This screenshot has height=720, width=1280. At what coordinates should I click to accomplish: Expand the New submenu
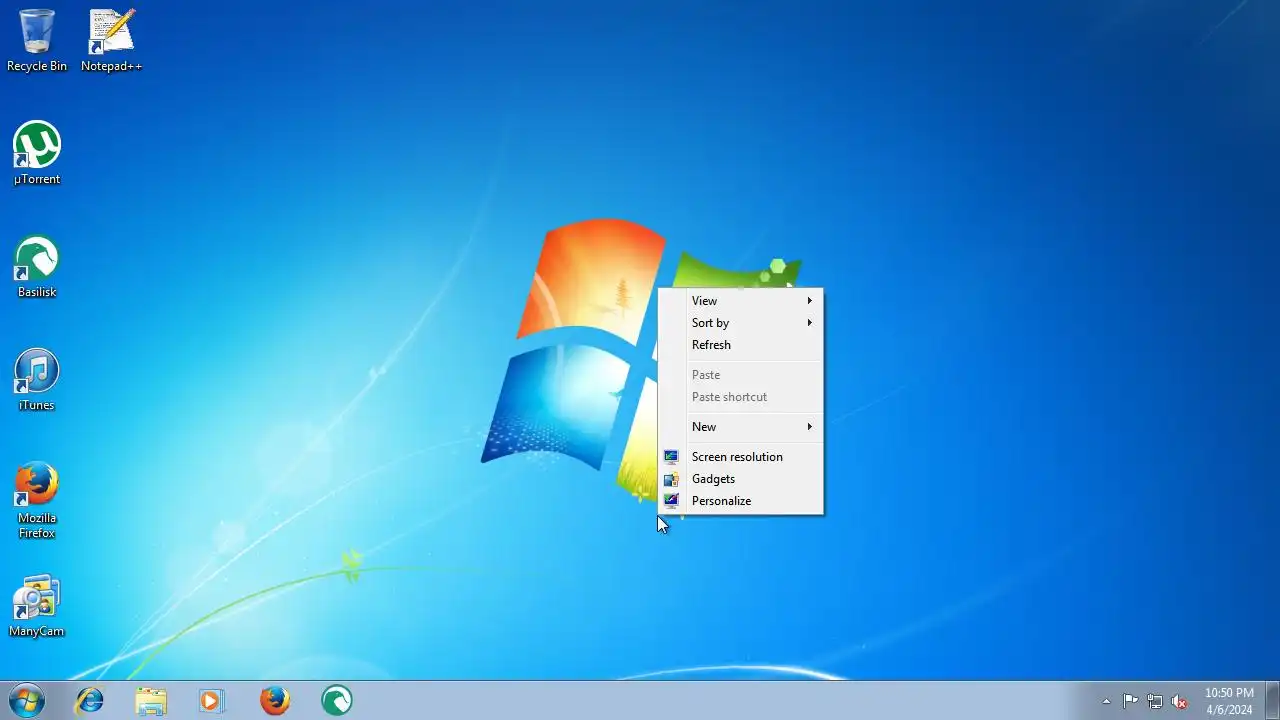coord(740,427)
